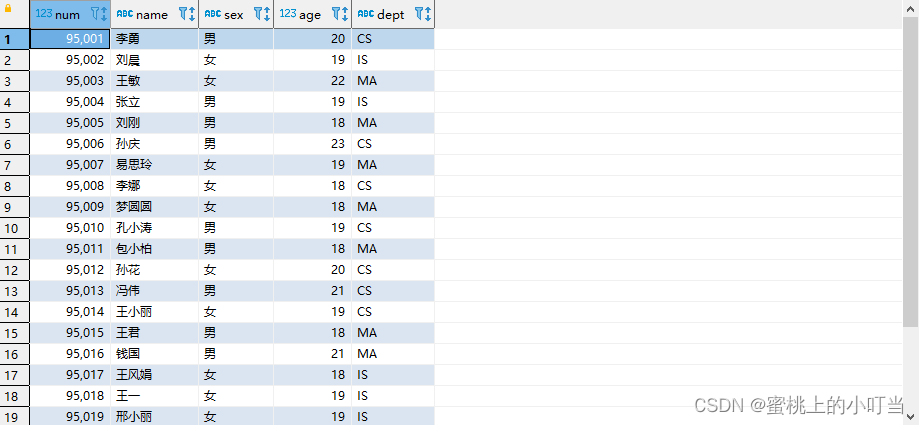Click the age cell 23 in 孙庆's row

[313, 144]
